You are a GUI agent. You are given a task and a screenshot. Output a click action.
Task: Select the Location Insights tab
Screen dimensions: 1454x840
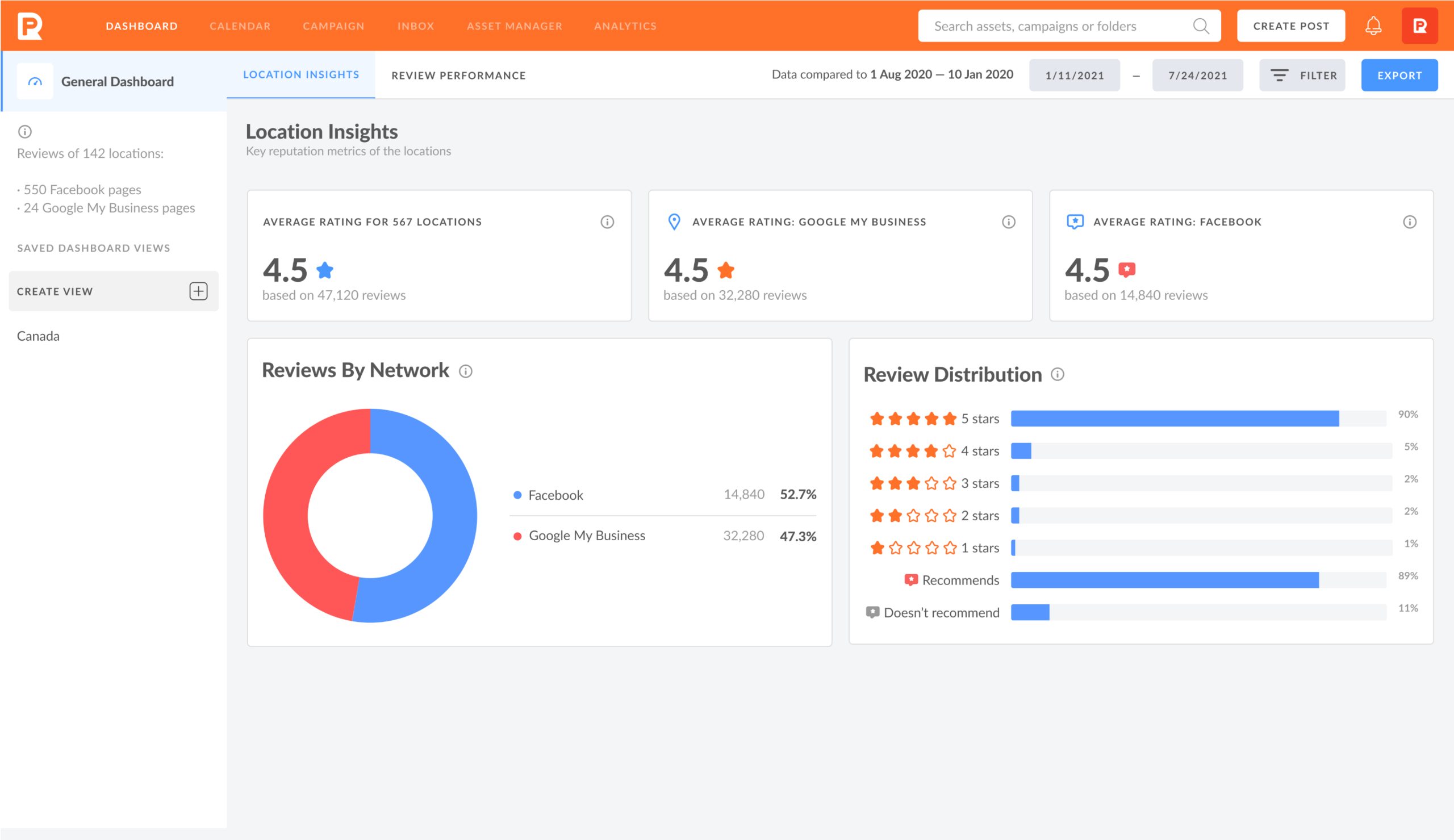click(x=301, y=75)
